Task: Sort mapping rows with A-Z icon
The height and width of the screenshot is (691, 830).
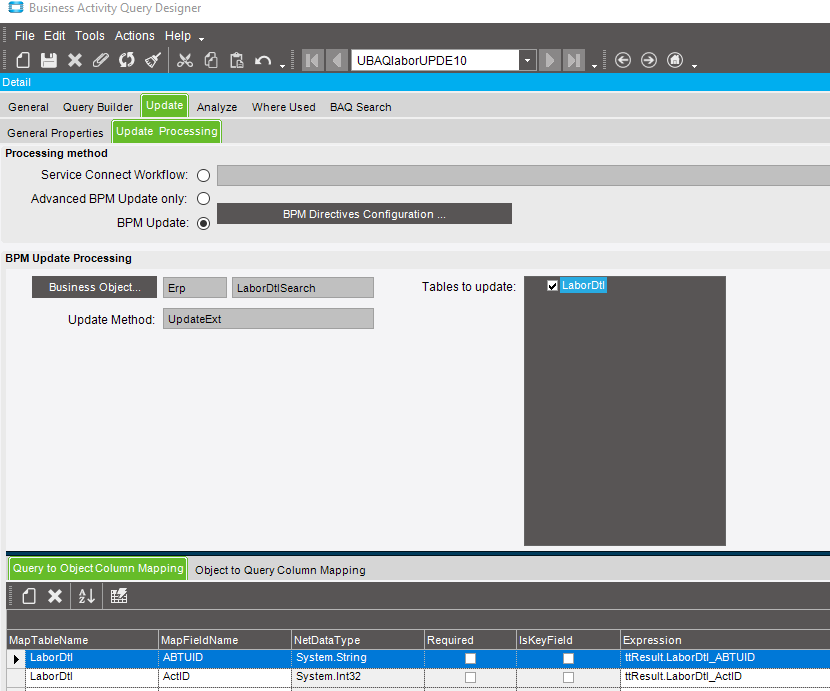Action: (x=87, y=596)
